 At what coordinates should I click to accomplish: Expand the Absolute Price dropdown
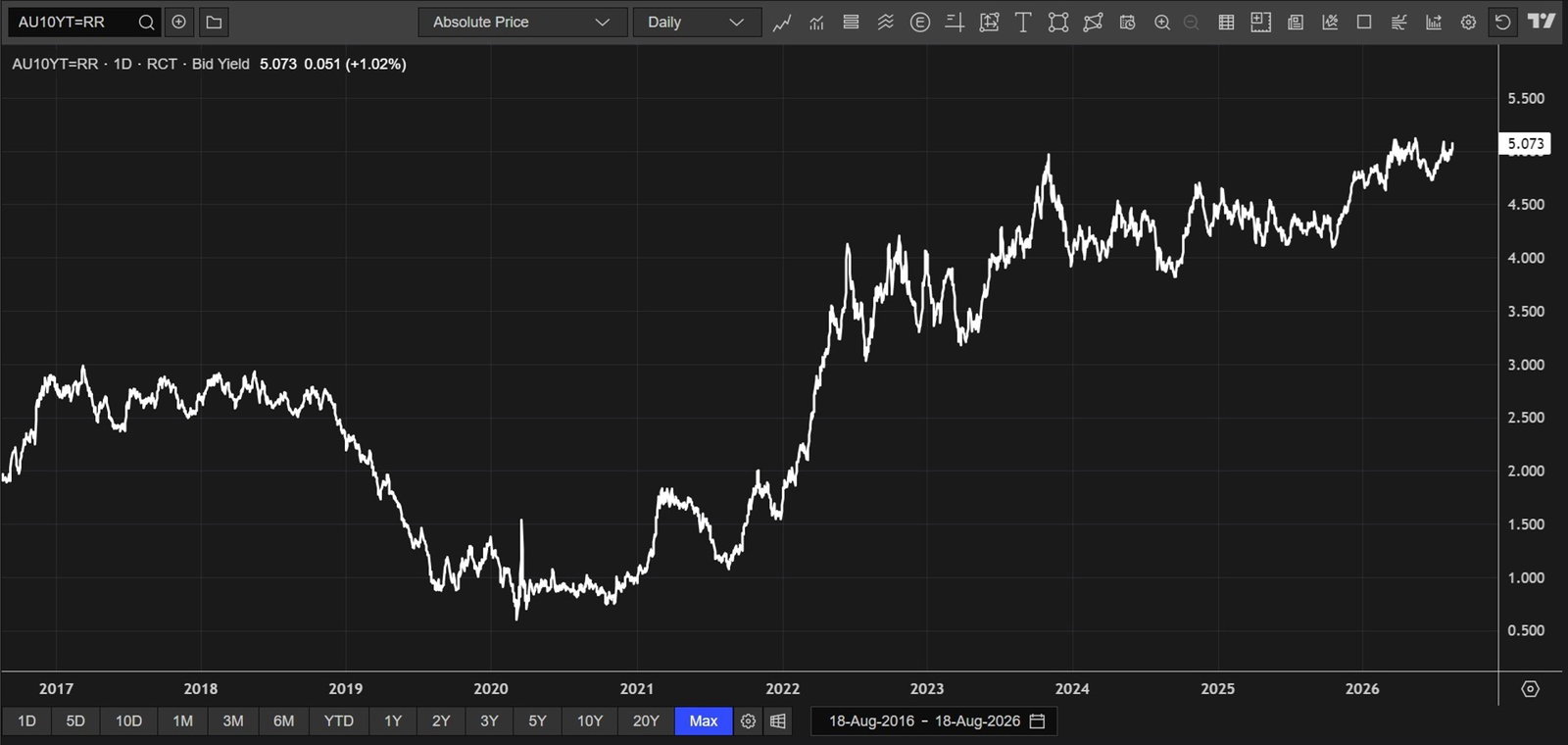click(522, 23)
